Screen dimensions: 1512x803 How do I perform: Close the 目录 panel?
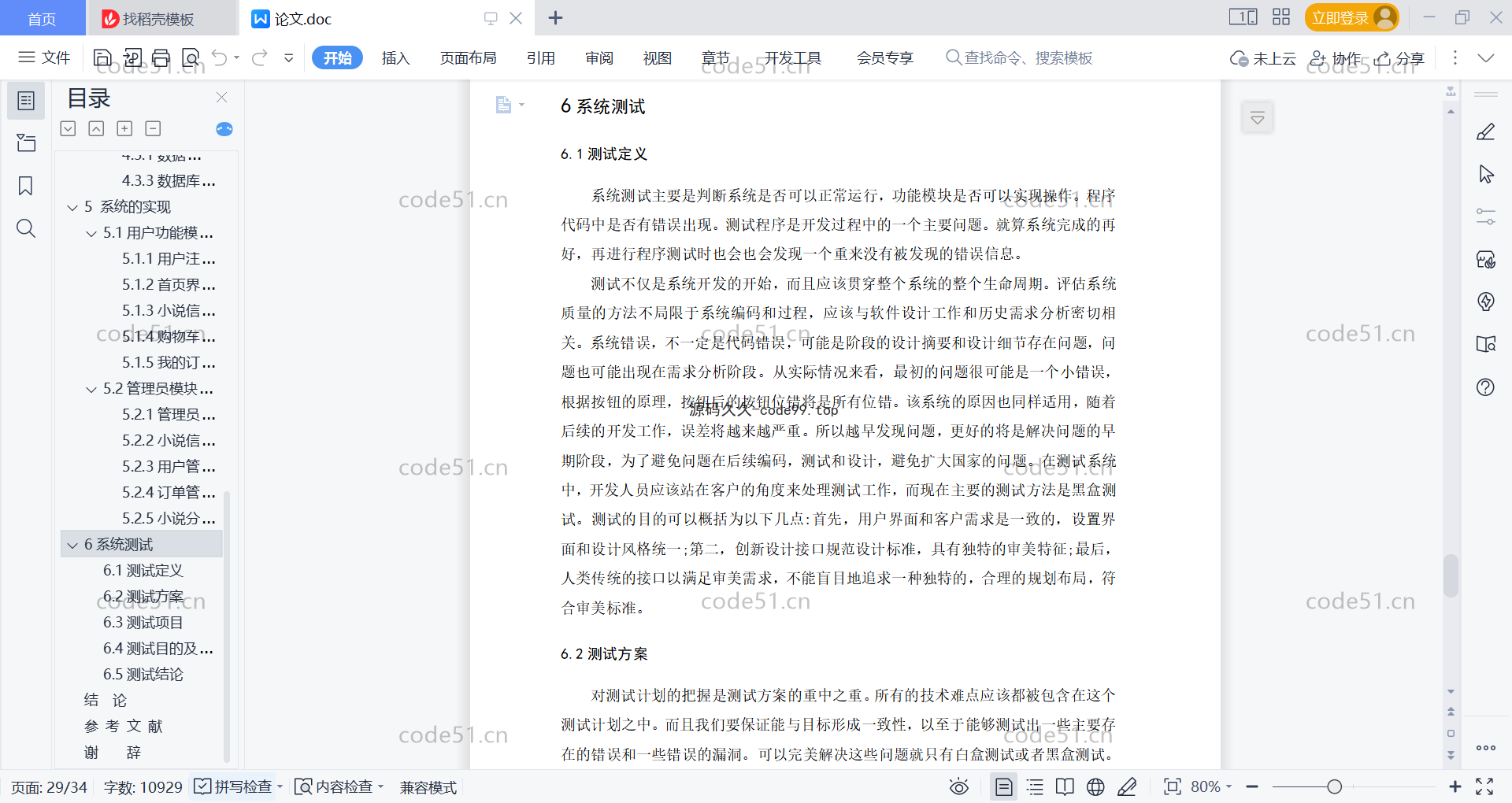[x=221, y=98]
